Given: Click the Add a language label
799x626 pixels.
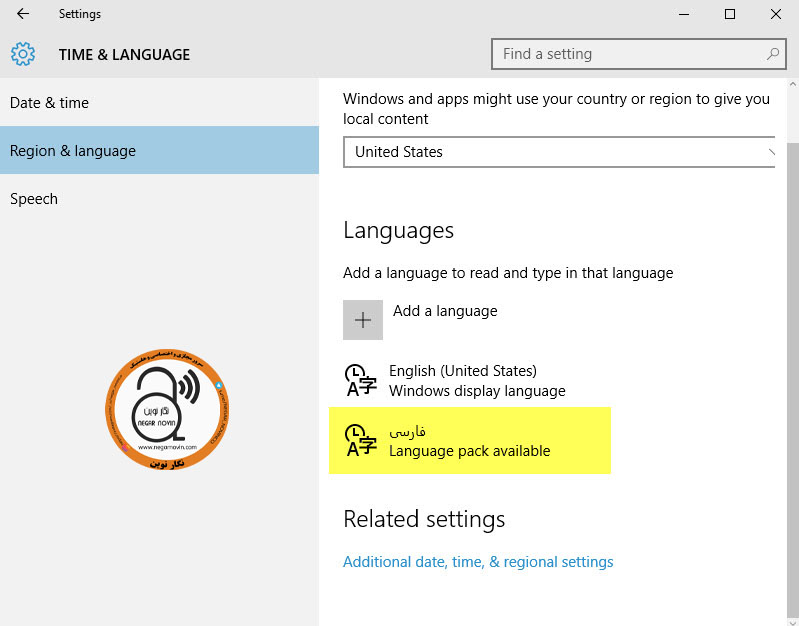Looking at the screenshot, I should (445, 311).
